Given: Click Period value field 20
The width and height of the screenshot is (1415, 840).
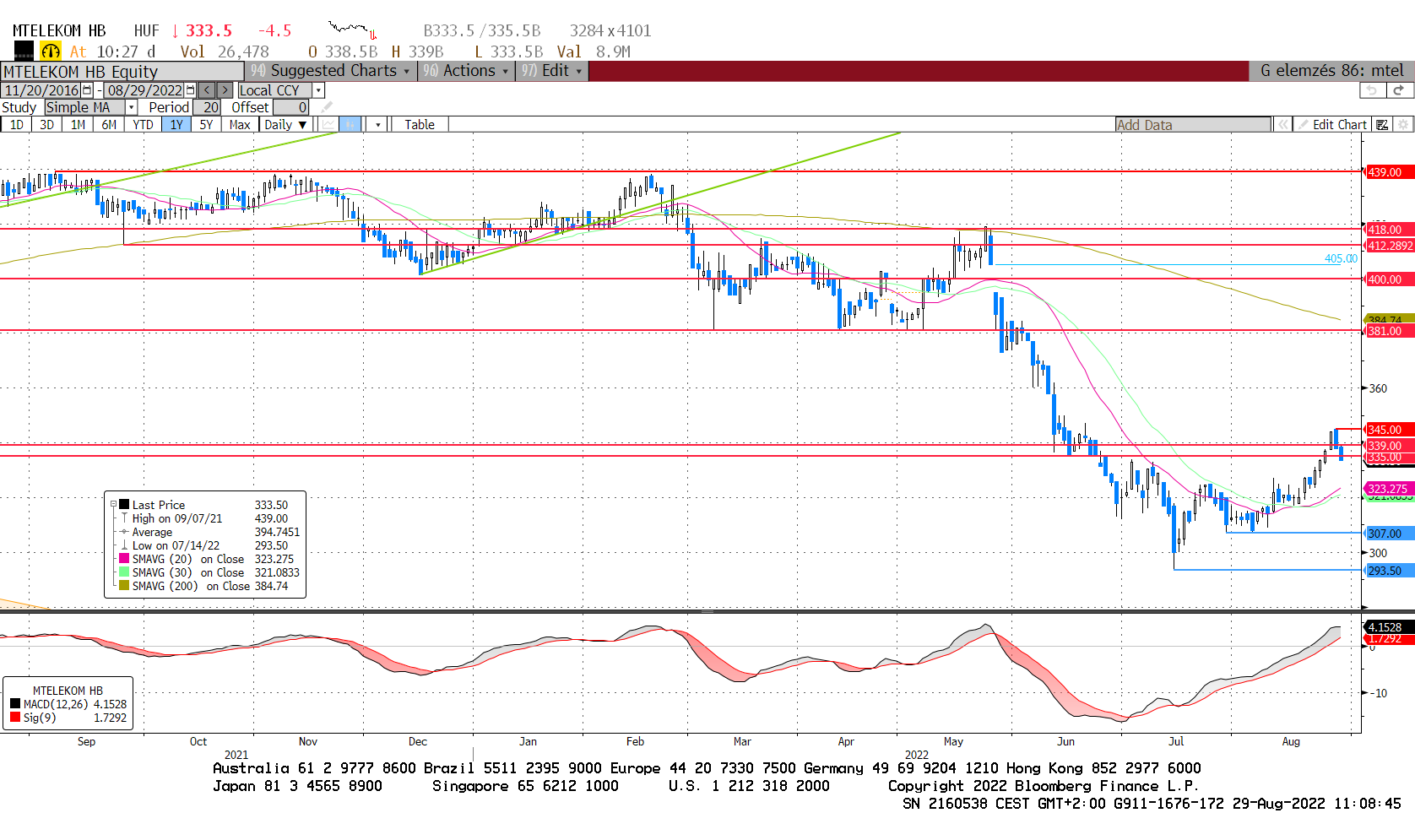Looking at the screenshot, I should (x=207, y=107).
